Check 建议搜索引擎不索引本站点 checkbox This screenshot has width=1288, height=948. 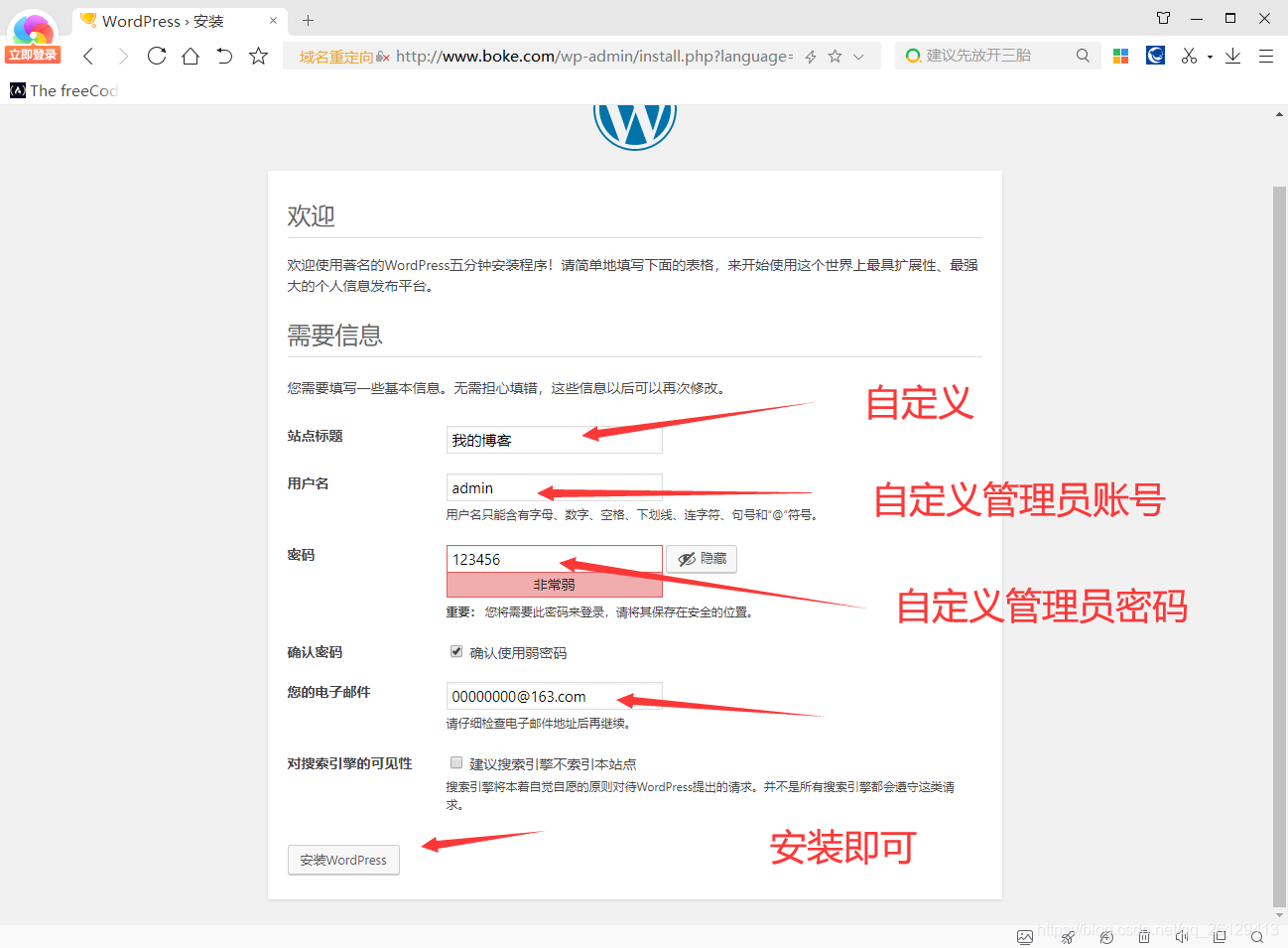pos(456,763)
